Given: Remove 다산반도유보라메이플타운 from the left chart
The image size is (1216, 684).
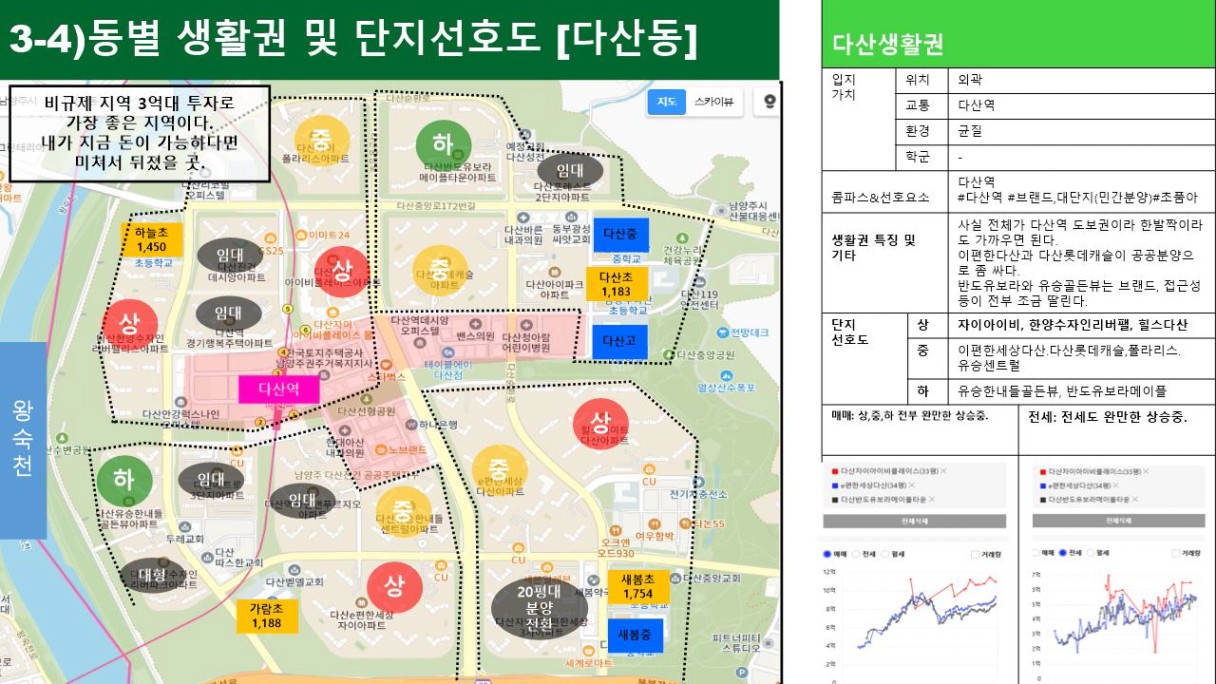Looking at the screenshot, I should coord(931,499).
